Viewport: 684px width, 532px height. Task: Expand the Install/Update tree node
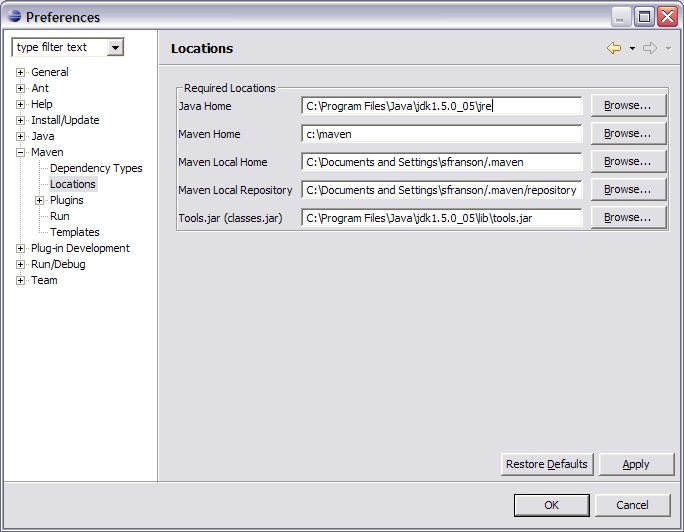pyautogui.click(x=20, y=120)
